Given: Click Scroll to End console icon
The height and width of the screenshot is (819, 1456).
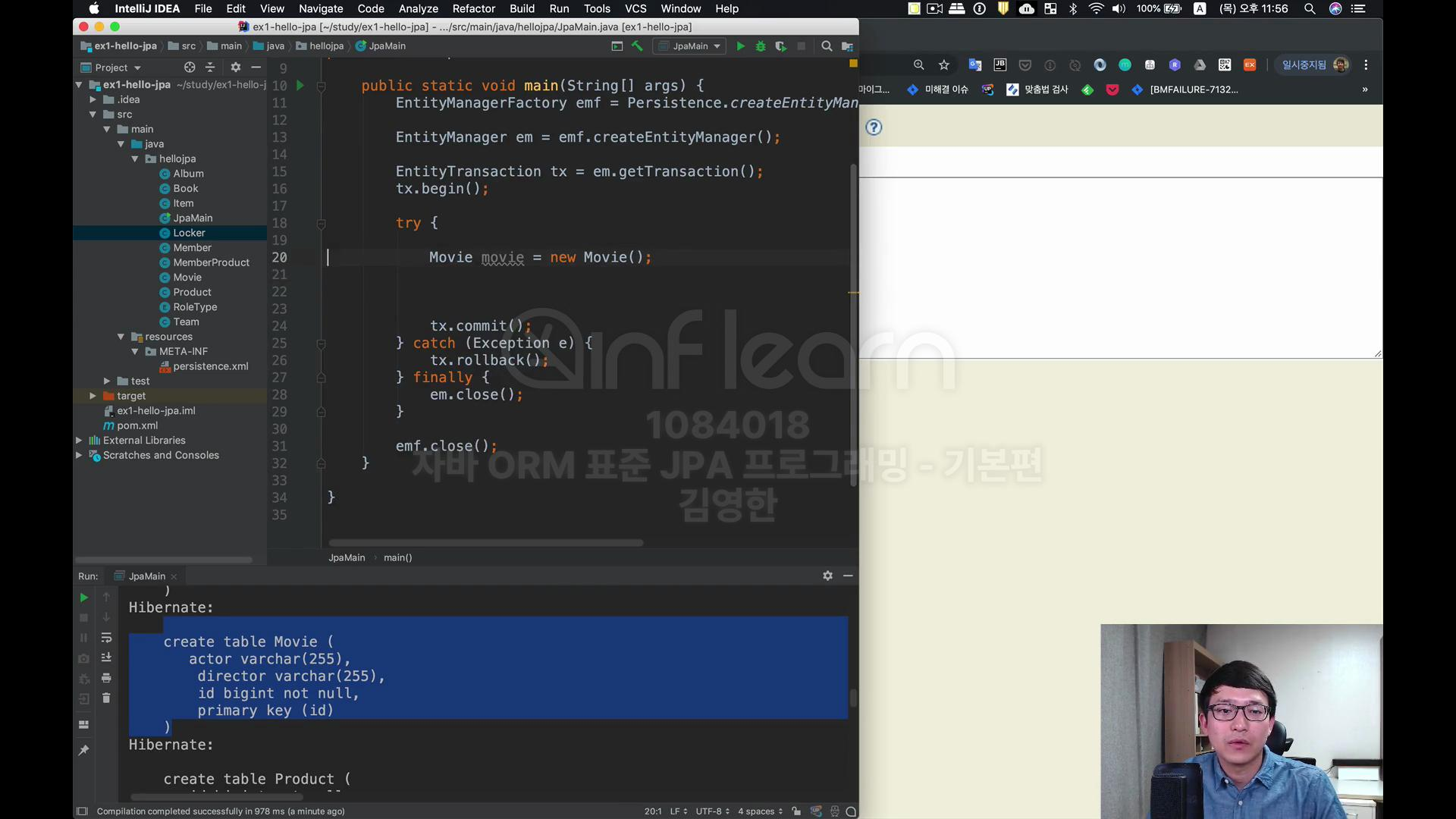Looking at the screenshot, I should click(x=106, y=657).
